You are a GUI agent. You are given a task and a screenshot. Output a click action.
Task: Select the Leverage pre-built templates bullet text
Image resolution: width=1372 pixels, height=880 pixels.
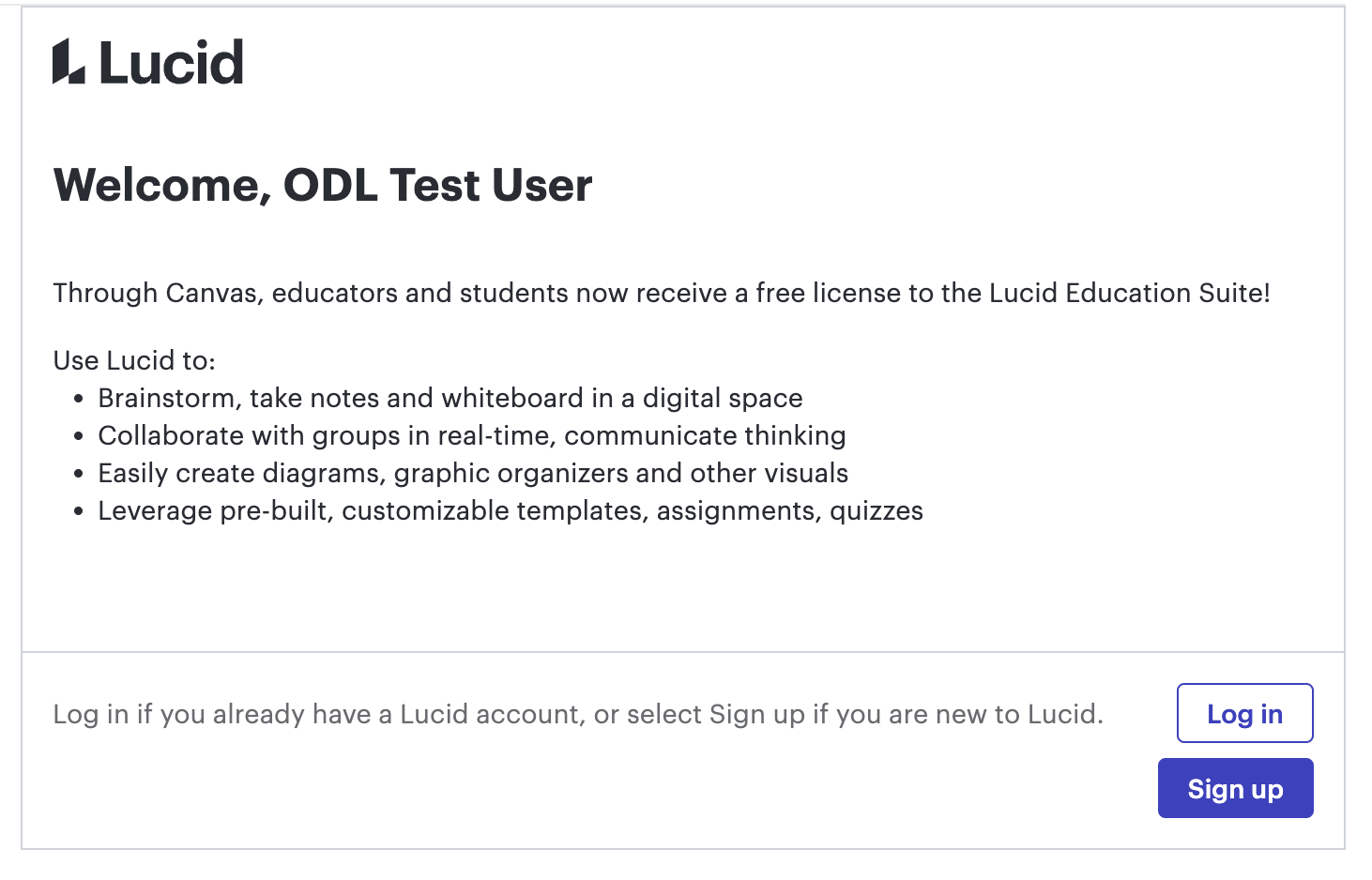pyautogui.click(x=510, y=510)
